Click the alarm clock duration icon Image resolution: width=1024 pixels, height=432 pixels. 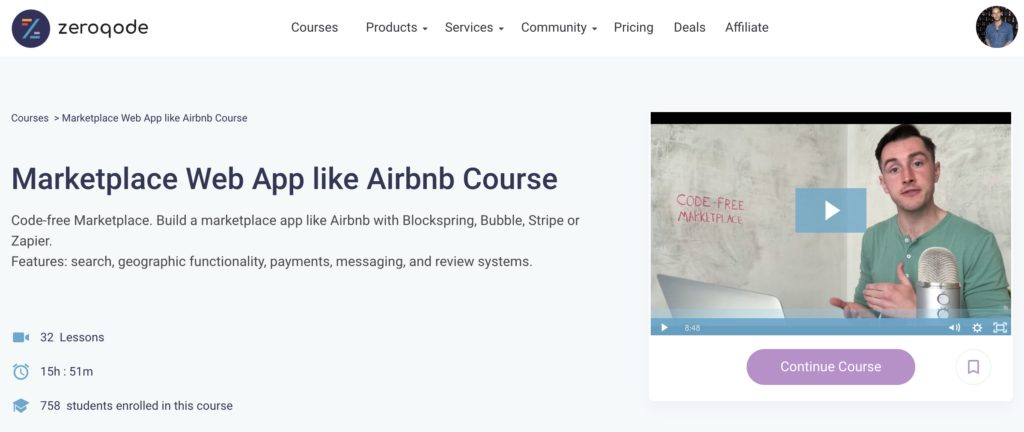[x=21, y=371]
